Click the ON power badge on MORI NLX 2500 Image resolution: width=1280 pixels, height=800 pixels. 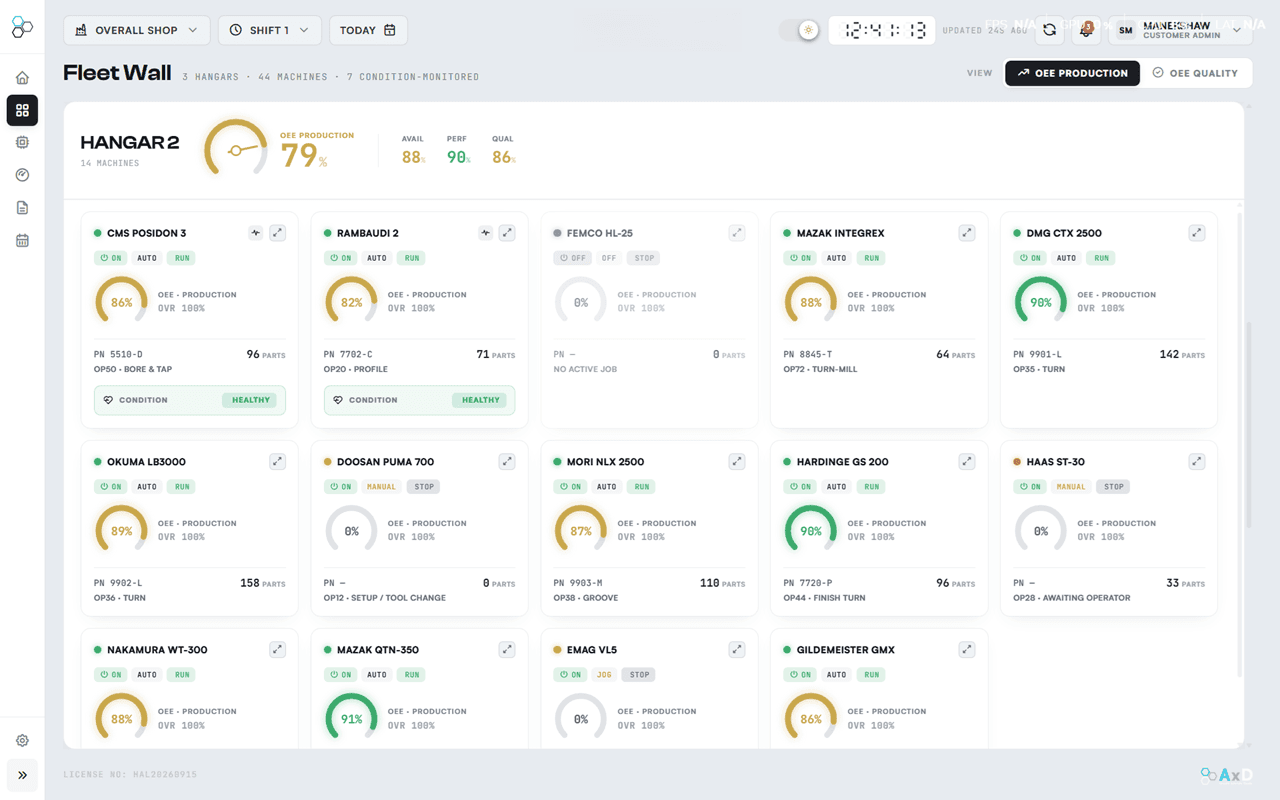pos(571,487)
